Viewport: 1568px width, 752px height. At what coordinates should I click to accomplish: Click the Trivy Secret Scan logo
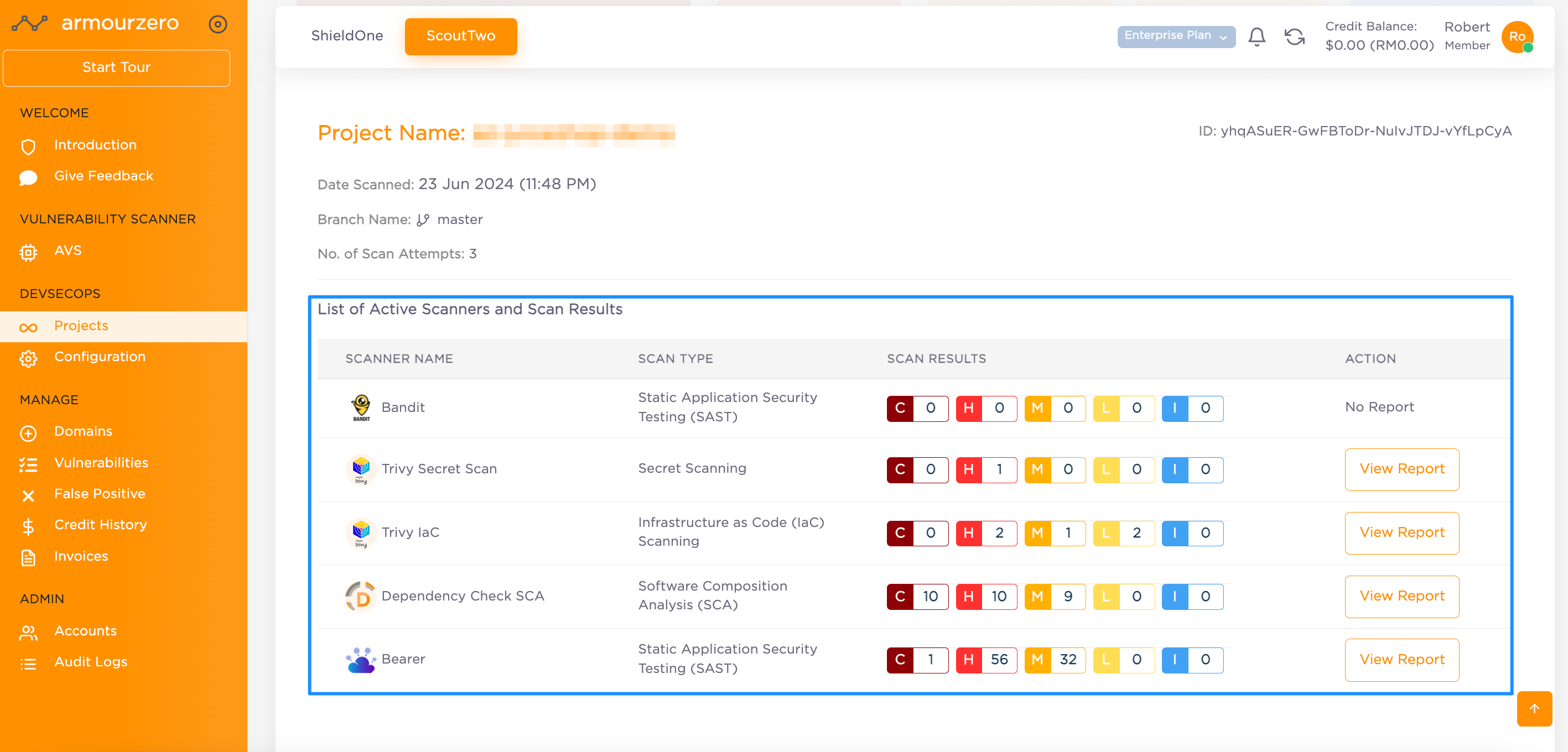(x=360, y=469)
